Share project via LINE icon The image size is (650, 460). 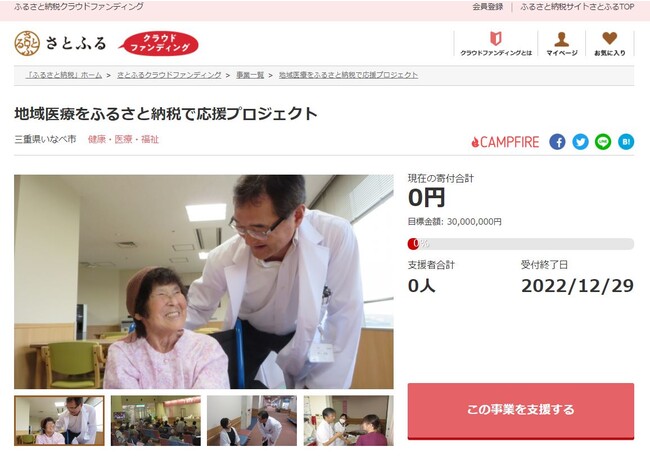click(x=603, y=142)
